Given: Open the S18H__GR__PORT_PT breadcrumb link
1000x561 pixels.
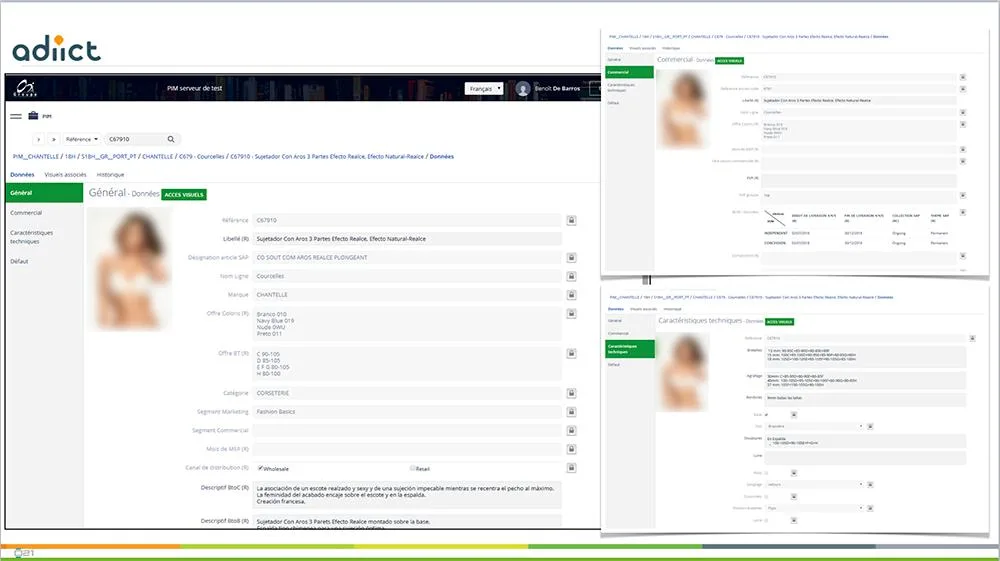Looking at the screenshot, I should [x=109, y=156].
